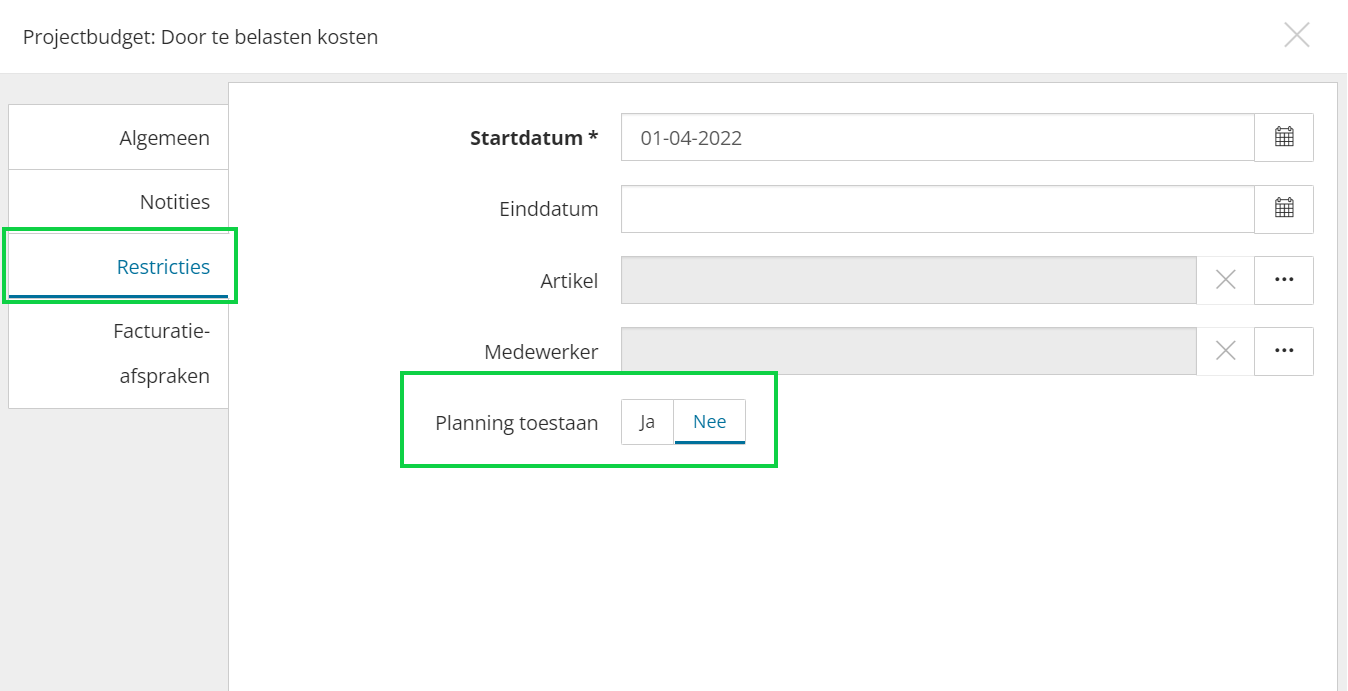Click the Startdatum date field
The image size is (1348, 691).
coord(937,138)
